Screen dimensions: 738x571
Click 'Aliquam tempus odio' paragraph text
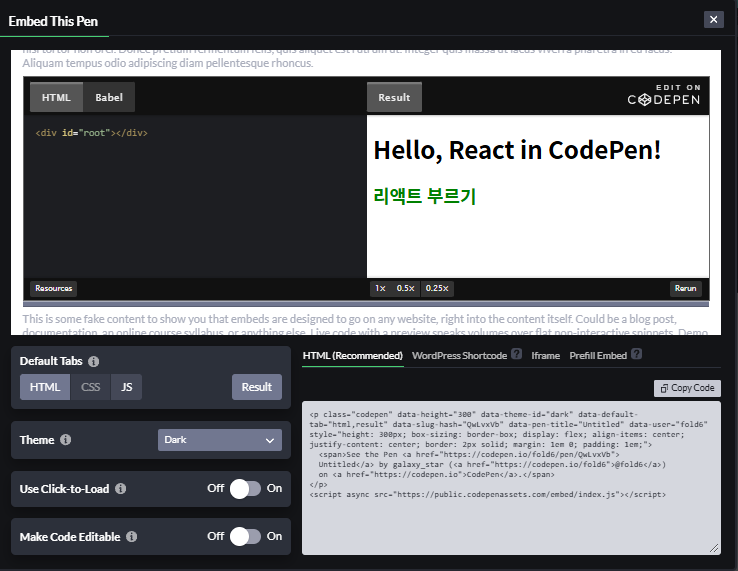pyautogui.click(x=168, y=63)
